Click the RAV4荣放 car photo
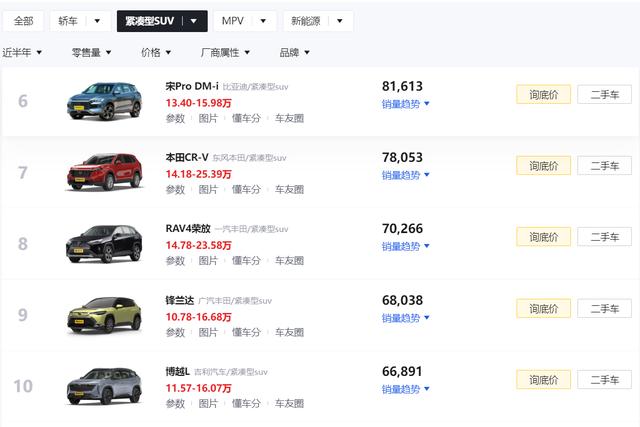640x427 pixels. [x=104, y=241]
